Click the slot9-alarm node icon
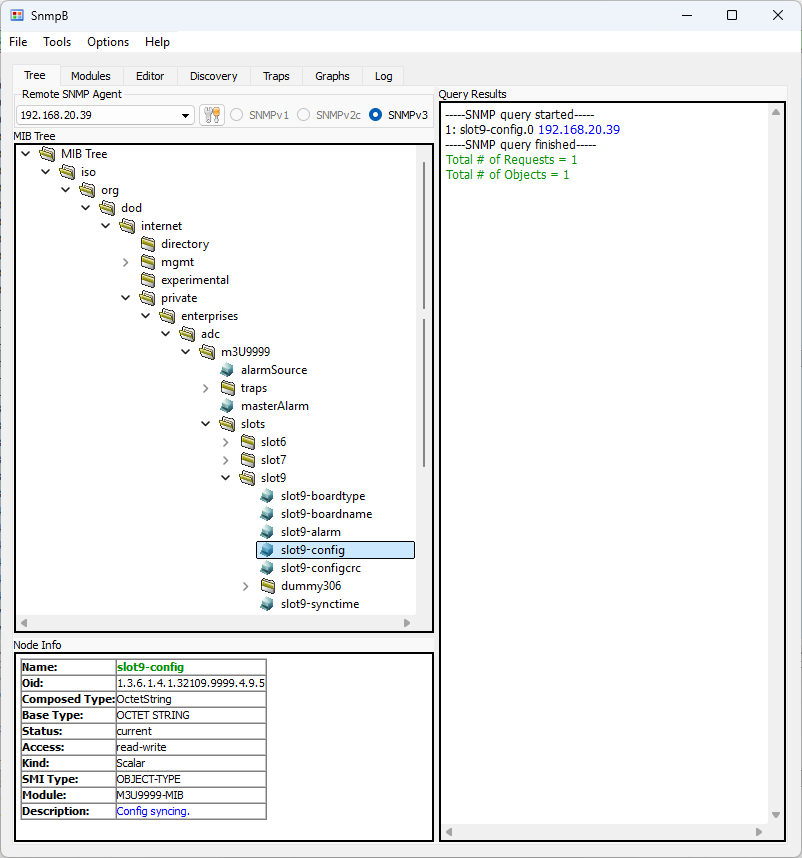The image size is (802, 858). click(x=267, y=532)
